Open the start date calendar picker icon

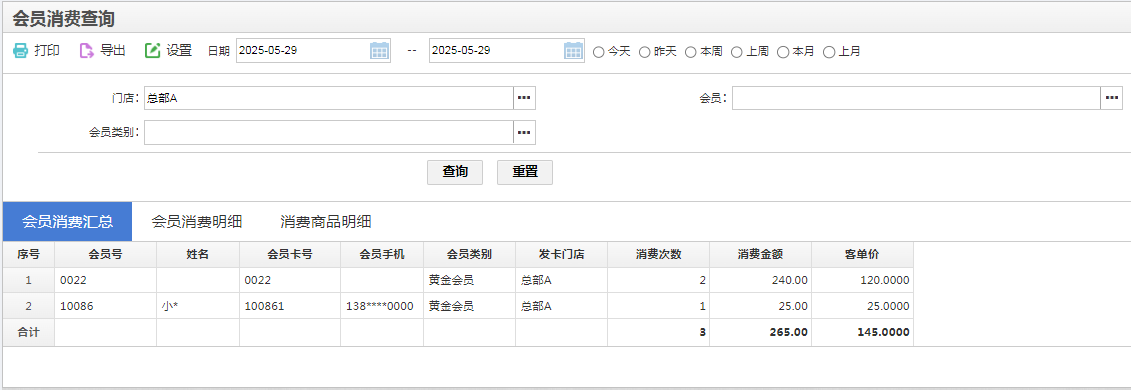(x=379, y=50)
